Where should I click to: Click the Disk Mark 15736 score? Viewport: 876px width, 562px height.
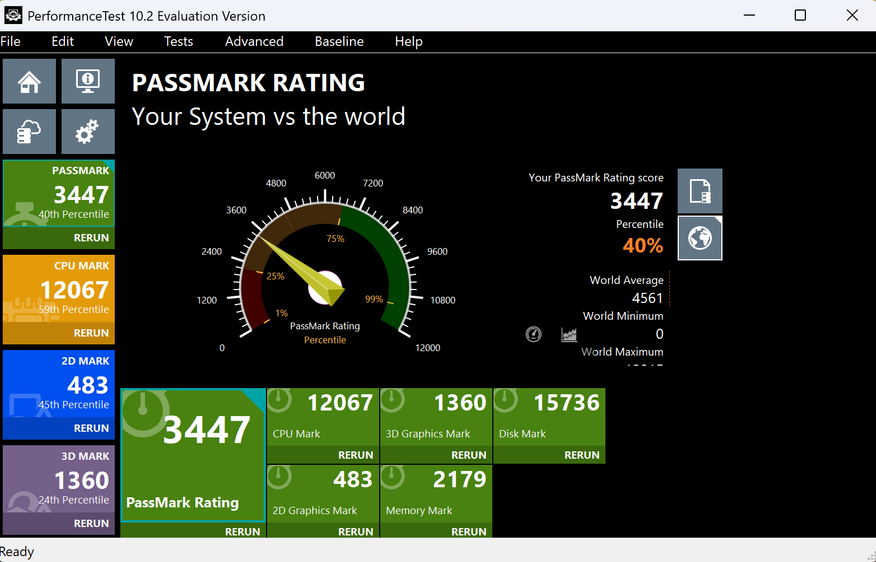coord(566,403)
